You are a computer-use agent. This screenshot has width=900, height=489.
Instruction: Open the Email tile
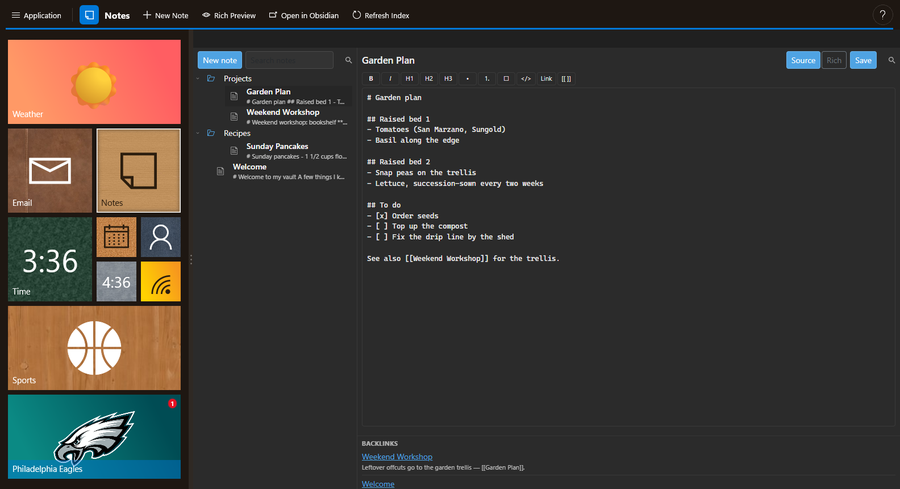[x=50, y=170]
